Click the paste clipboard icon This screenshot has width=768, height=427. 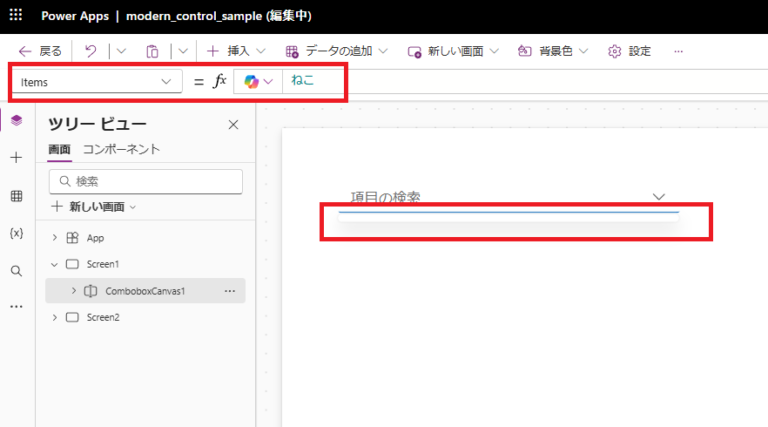click(x=152, y=51)
